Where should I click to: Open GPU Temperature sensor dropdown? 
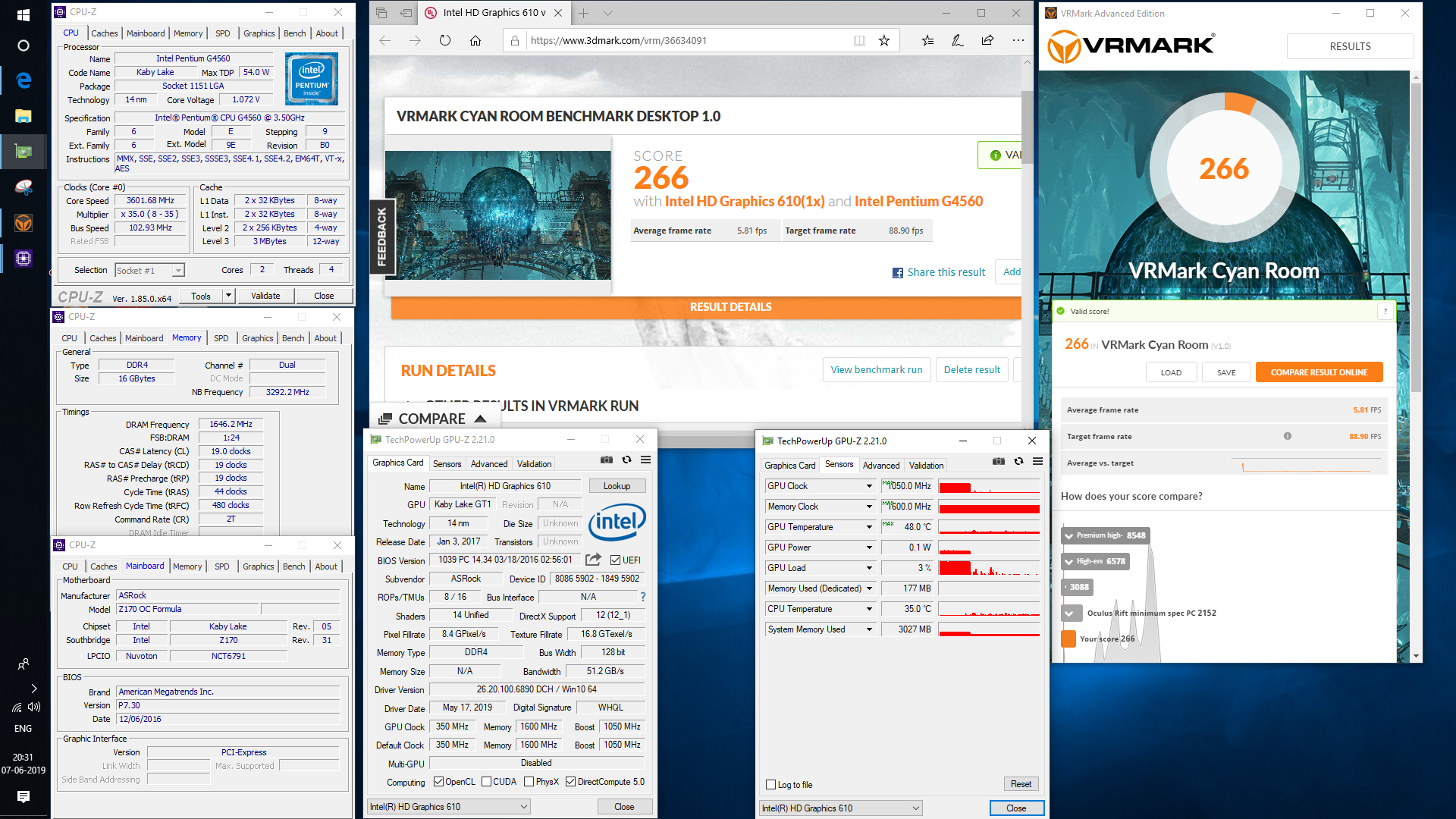(x=869, y=527)
